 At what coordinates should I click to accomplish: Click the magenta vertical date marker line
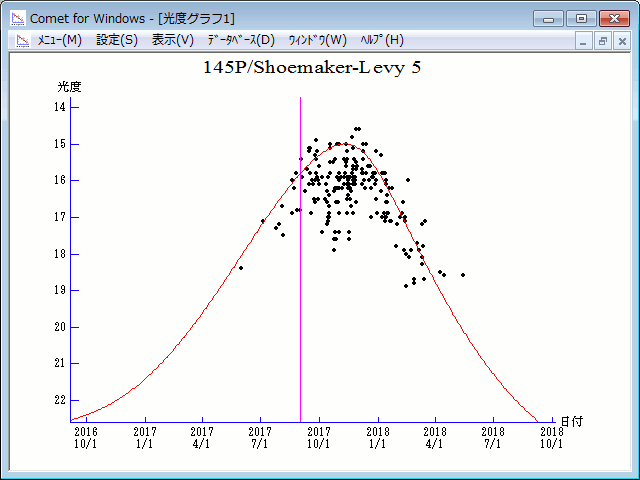click(x=300, y=300)
